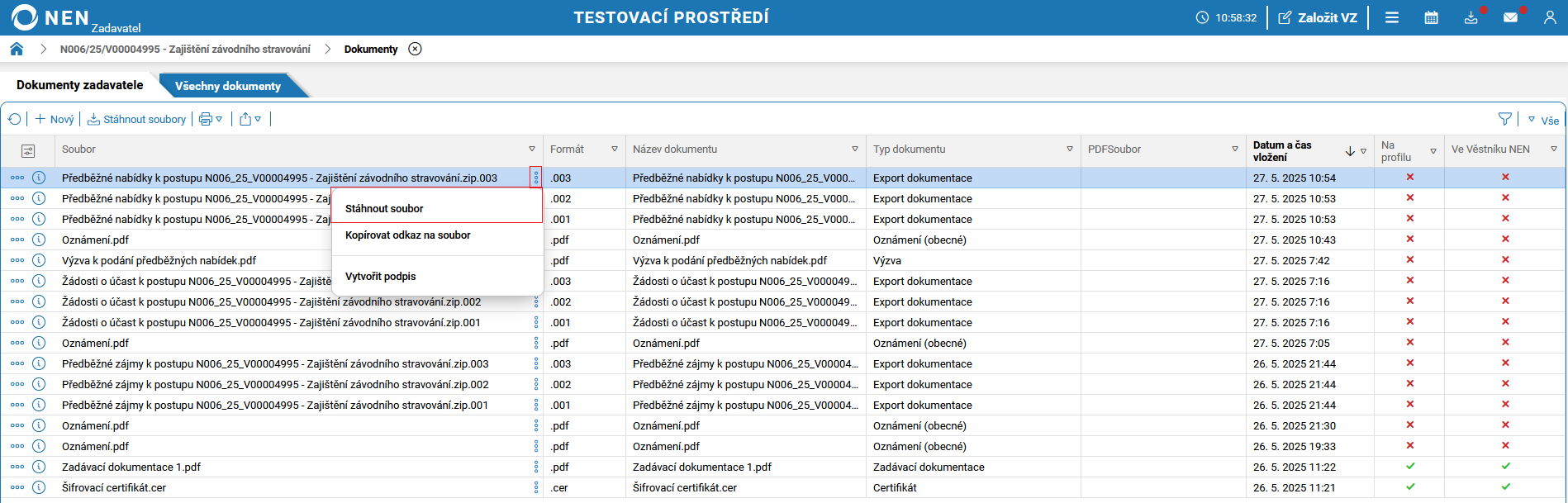Open the Formát column filter dropdown
Viewport: 1568px width, 503px height.
pyautogui.click(x=615, y=149)
